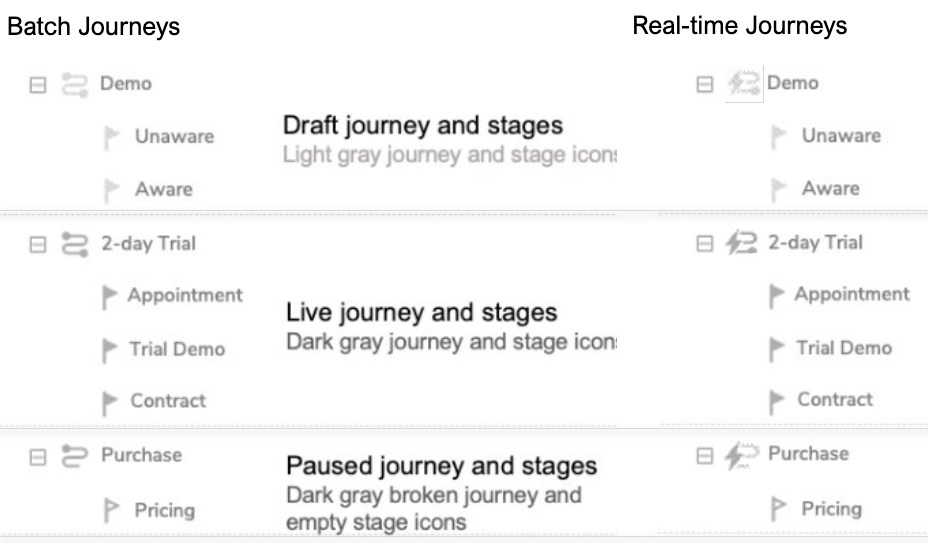
Task: Collapse the batch Purchase journey
Action: point(37,457)
